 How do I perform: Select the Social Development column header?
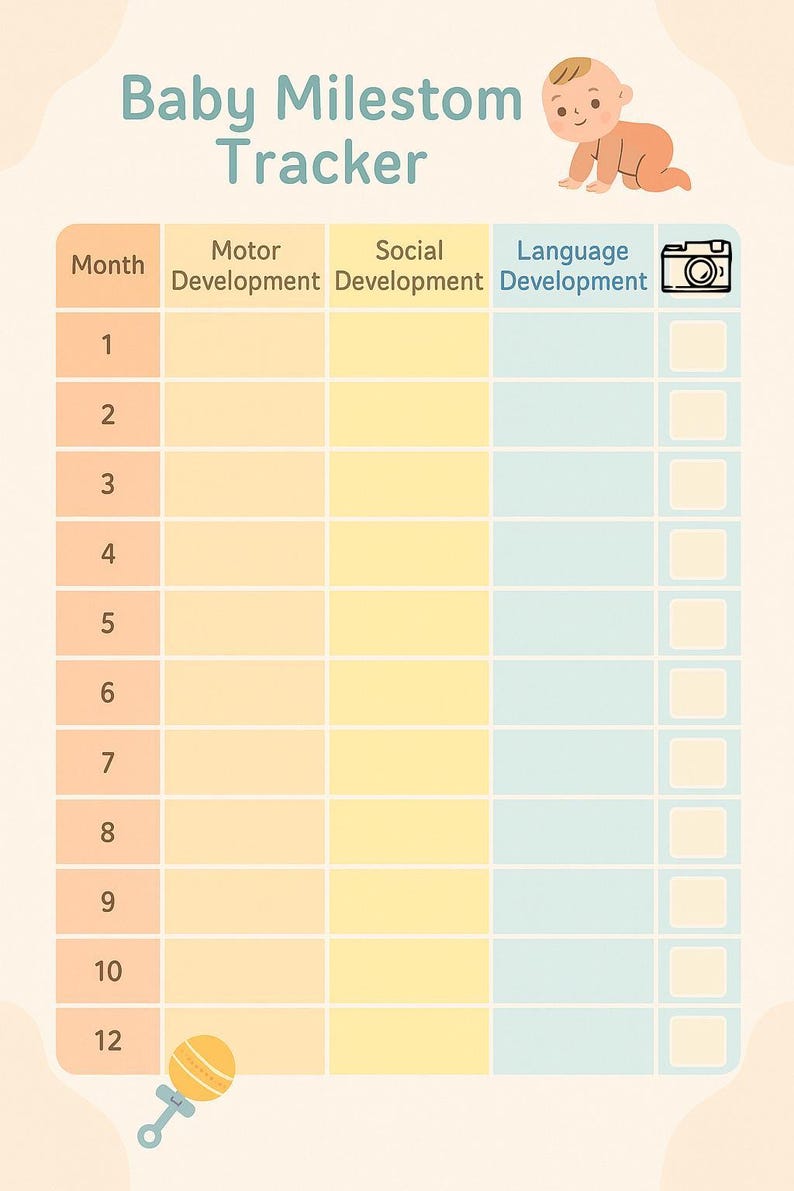coord(409,266)
